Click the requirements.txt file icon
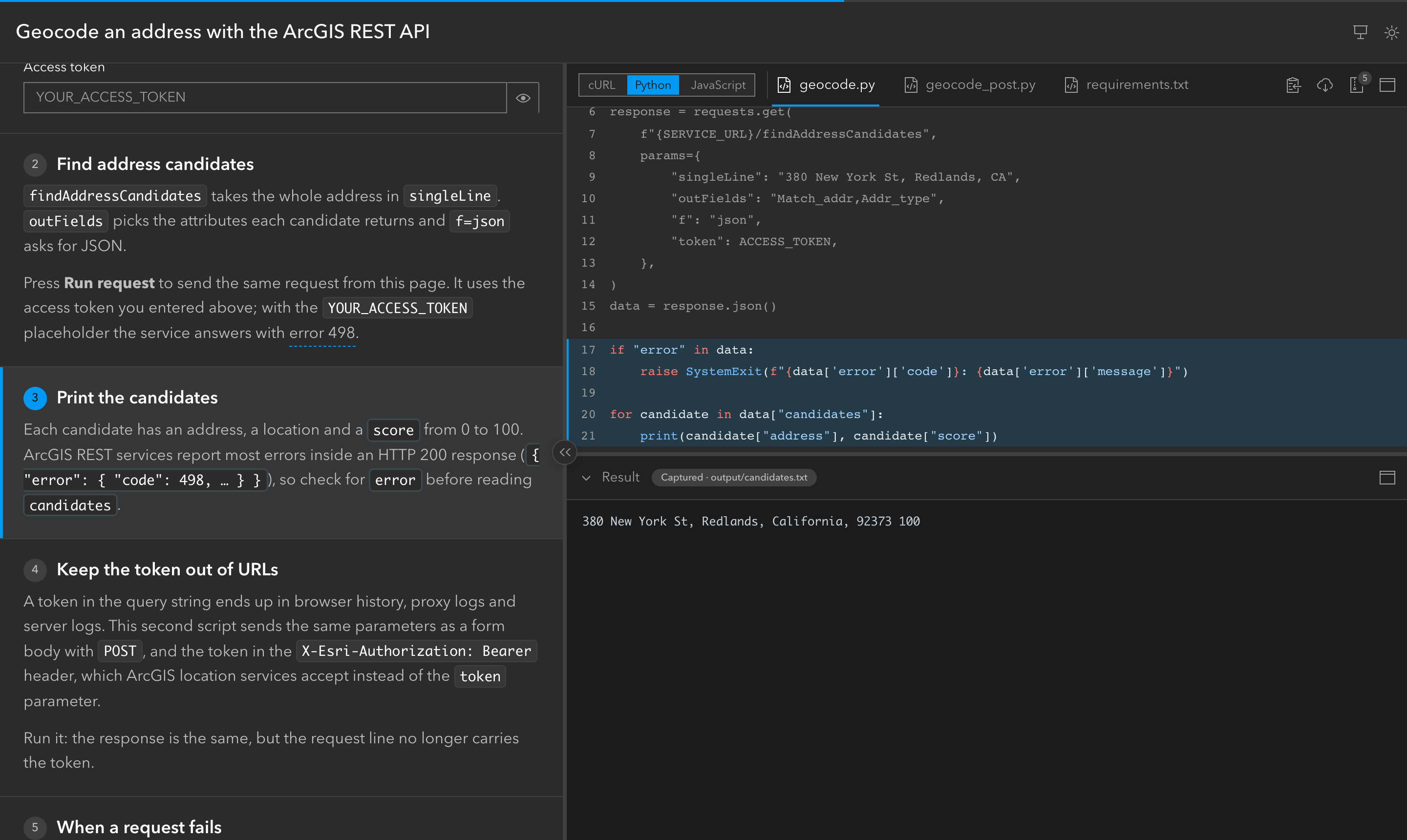This screenshot has width=1407, height=840. point(1071,85)
